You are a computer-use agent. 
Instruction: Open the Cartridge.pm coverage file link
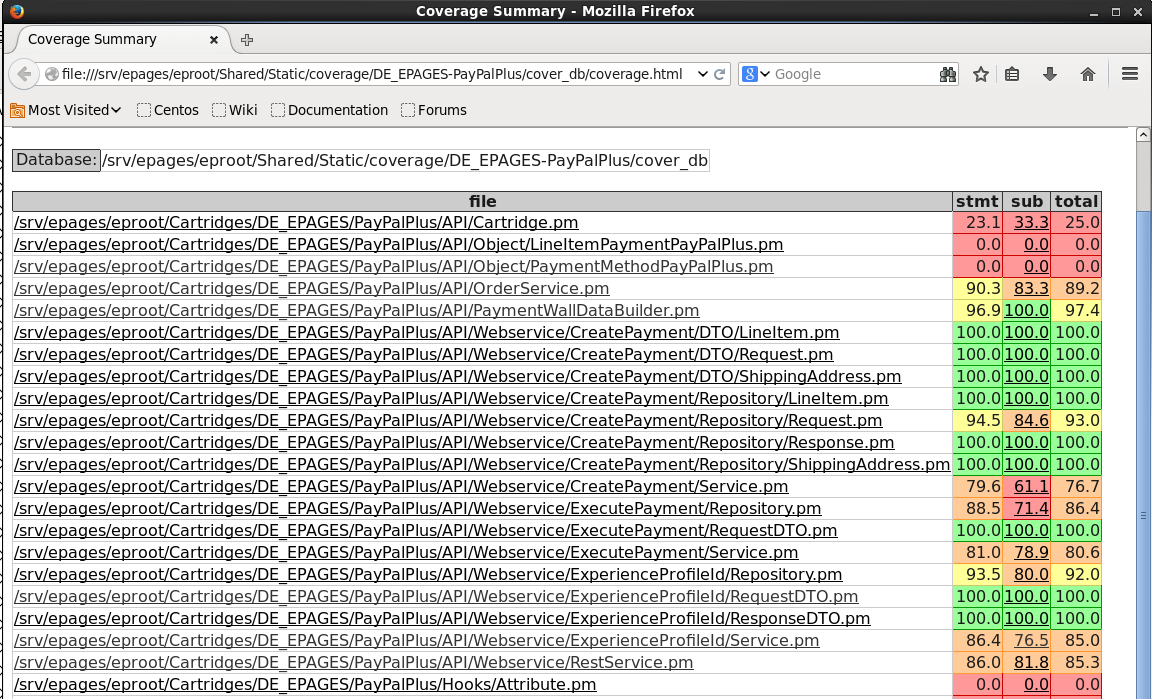coord(296,223)
